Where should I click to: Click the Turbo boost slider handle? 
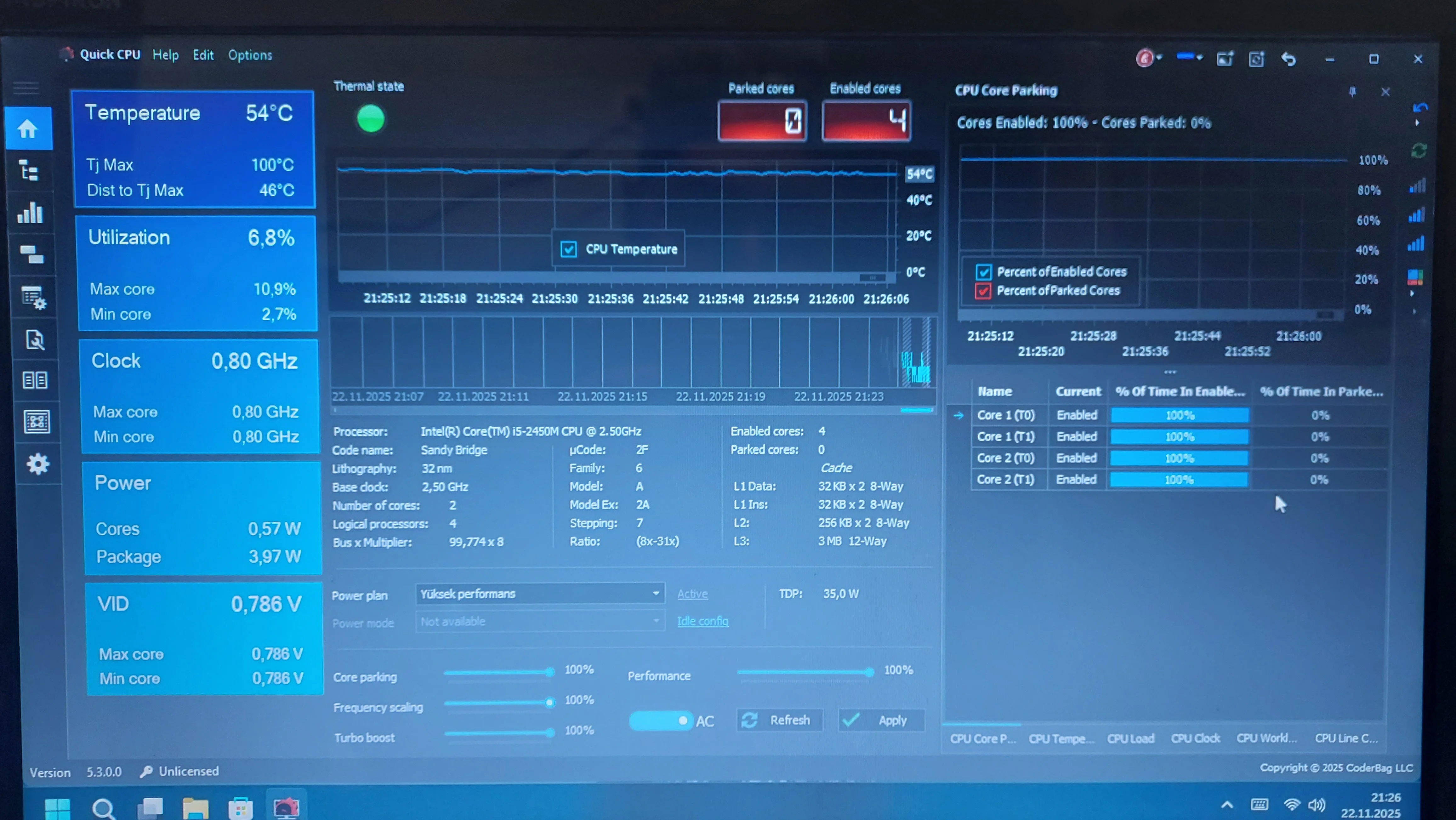(549, 732)
